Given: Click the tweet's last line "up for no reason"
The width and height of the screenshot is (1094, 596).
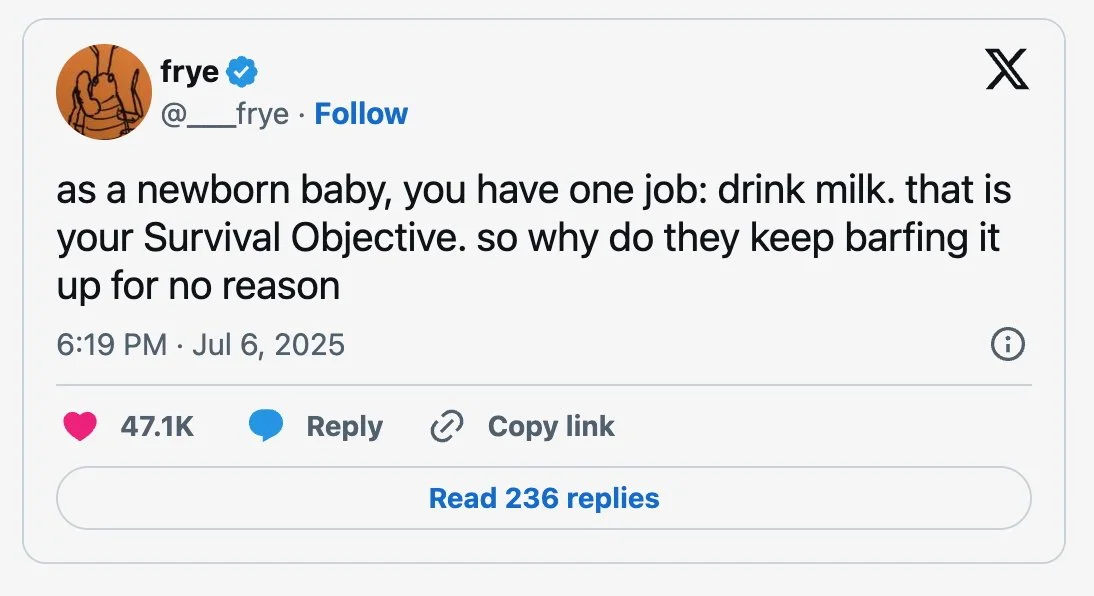Looking at the screenshot, I should tap(198, 287).
